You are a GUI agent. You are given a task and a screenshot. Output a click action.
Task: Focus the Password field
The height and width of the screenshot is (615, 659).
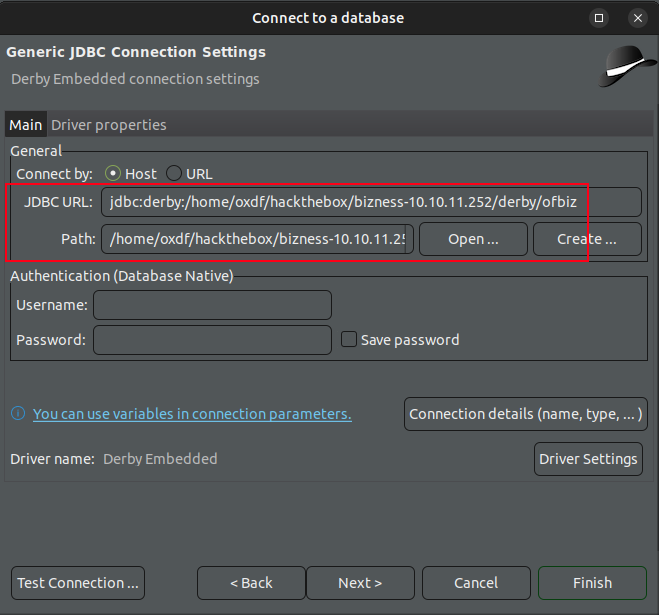click(212, 340)
